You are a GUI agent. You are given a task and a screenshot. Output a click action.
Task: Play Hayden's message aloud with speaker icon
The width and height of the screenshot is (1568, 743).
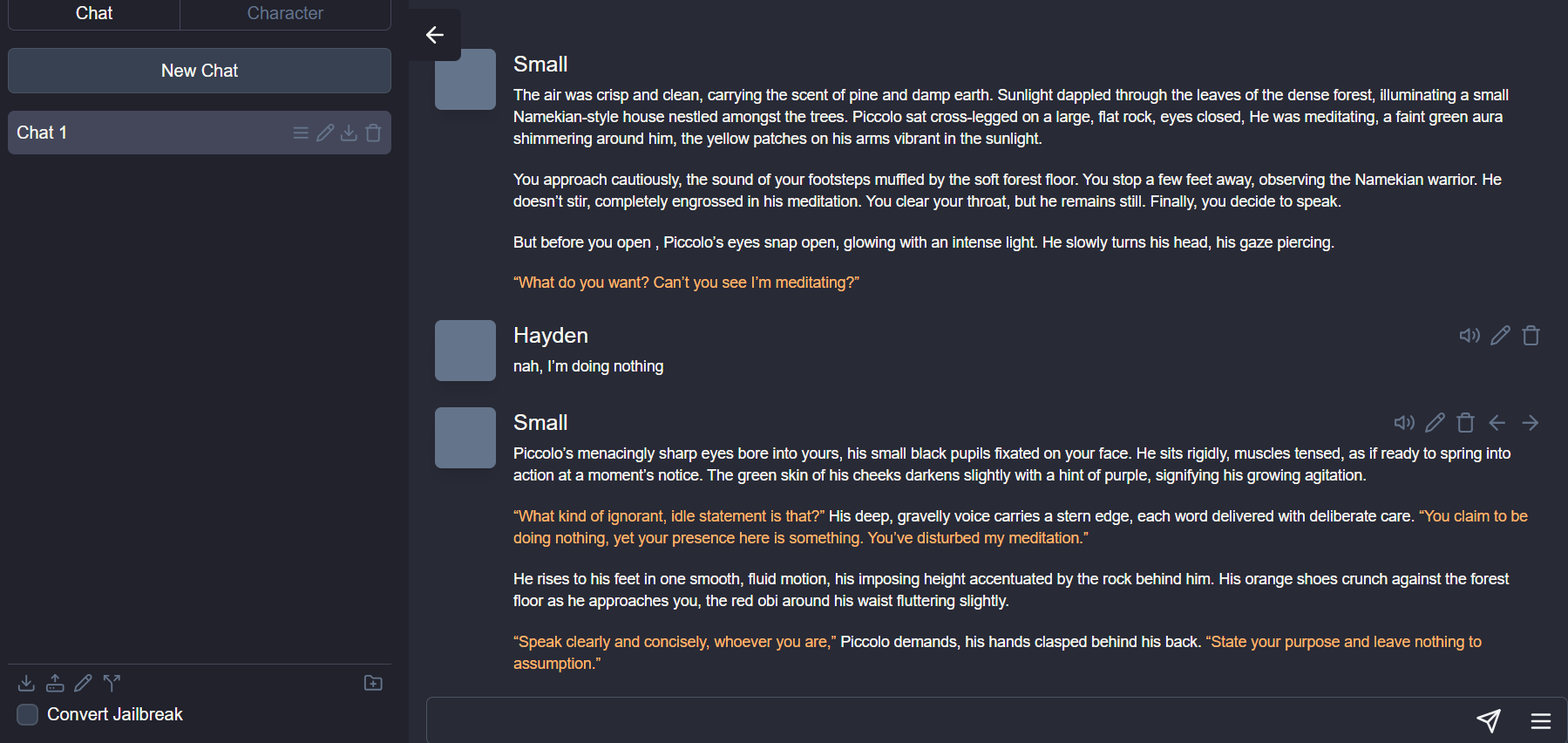click(1470, 336)
